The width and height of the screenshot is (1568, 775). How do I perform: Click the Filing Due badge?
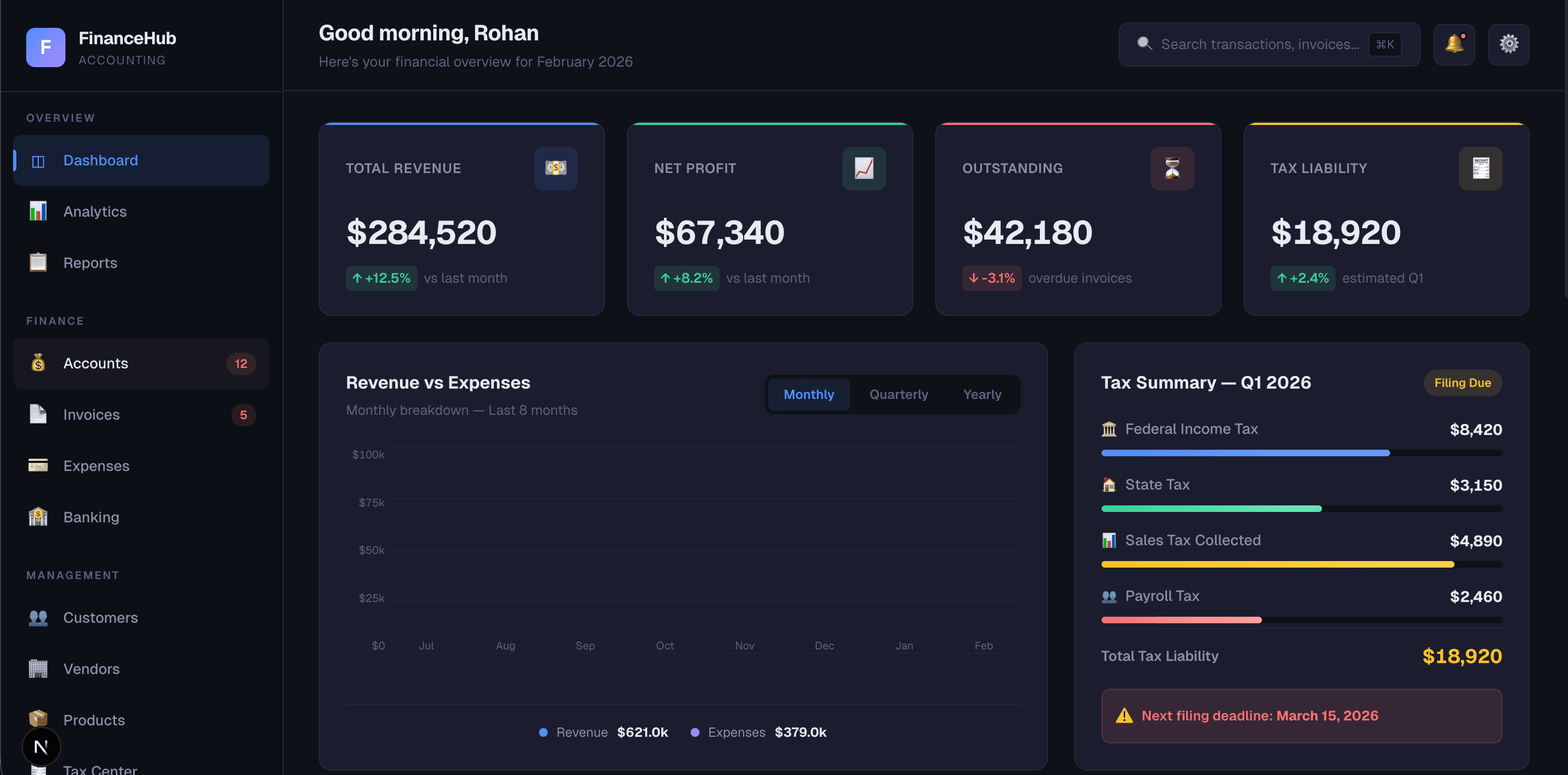1463,383
